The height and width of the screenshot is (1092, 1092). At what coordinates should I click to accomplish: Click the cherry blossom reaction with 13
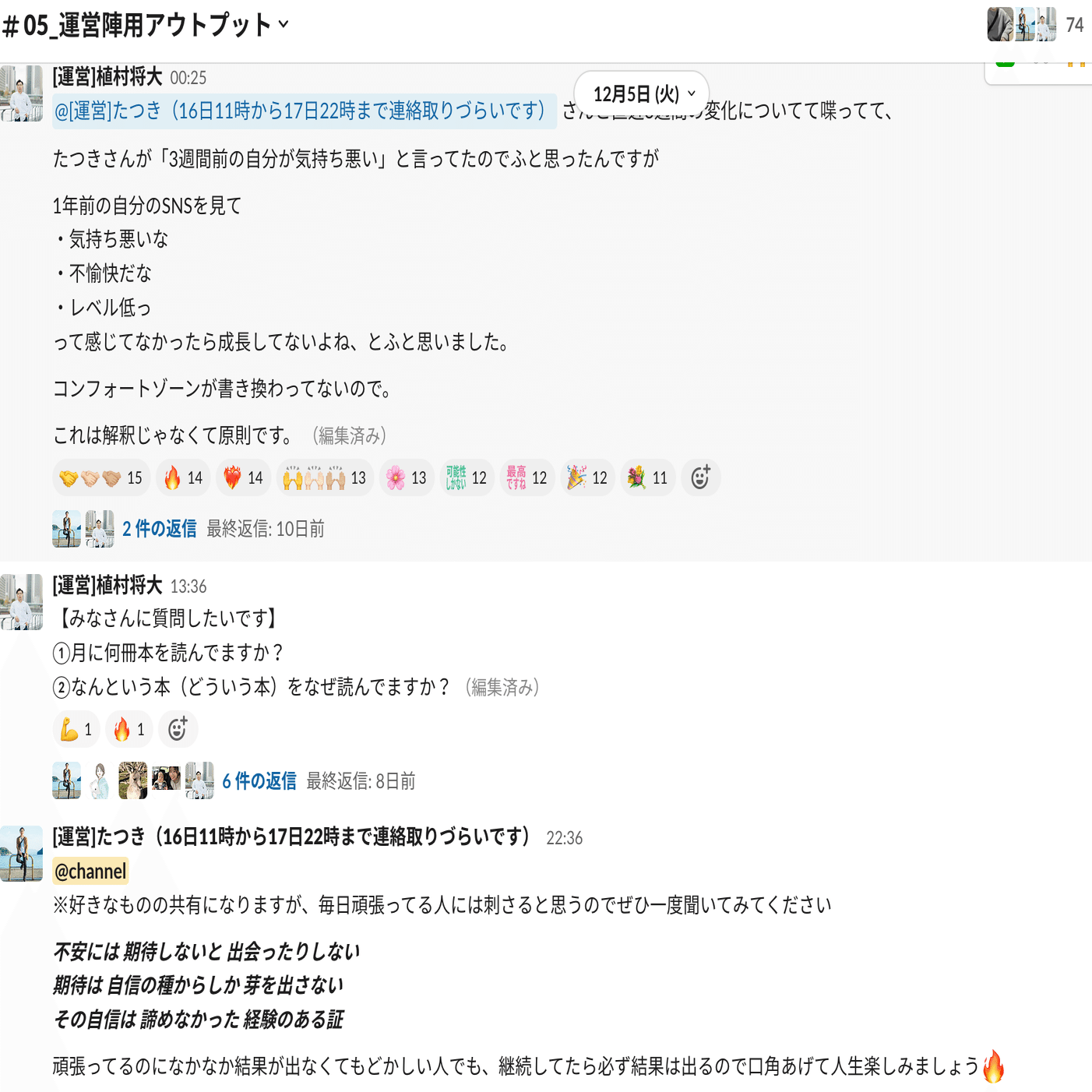point(407,477)
